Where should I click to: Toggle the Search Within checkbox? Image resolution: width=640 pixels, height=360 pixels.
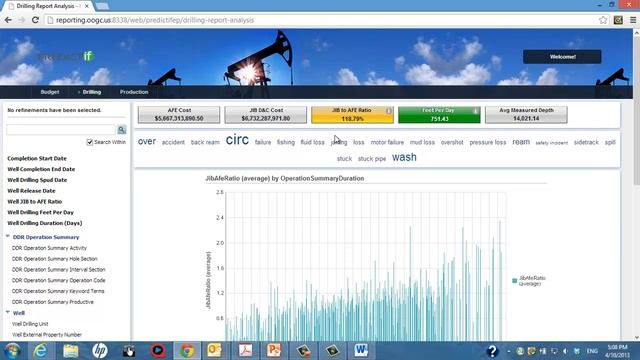click(x=90, y=142)
